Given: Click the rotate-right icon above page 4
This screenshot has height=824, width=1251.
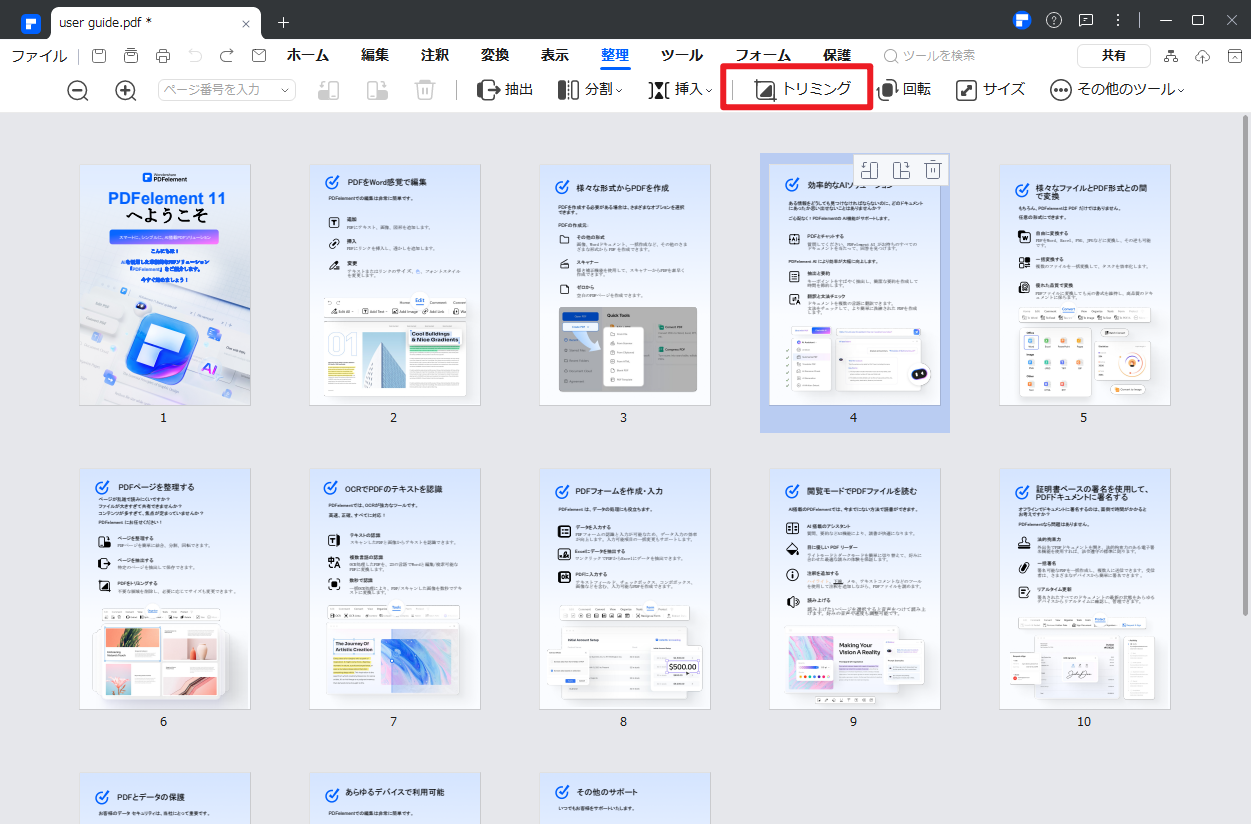Looking at the screenshot, I should 901,170.
